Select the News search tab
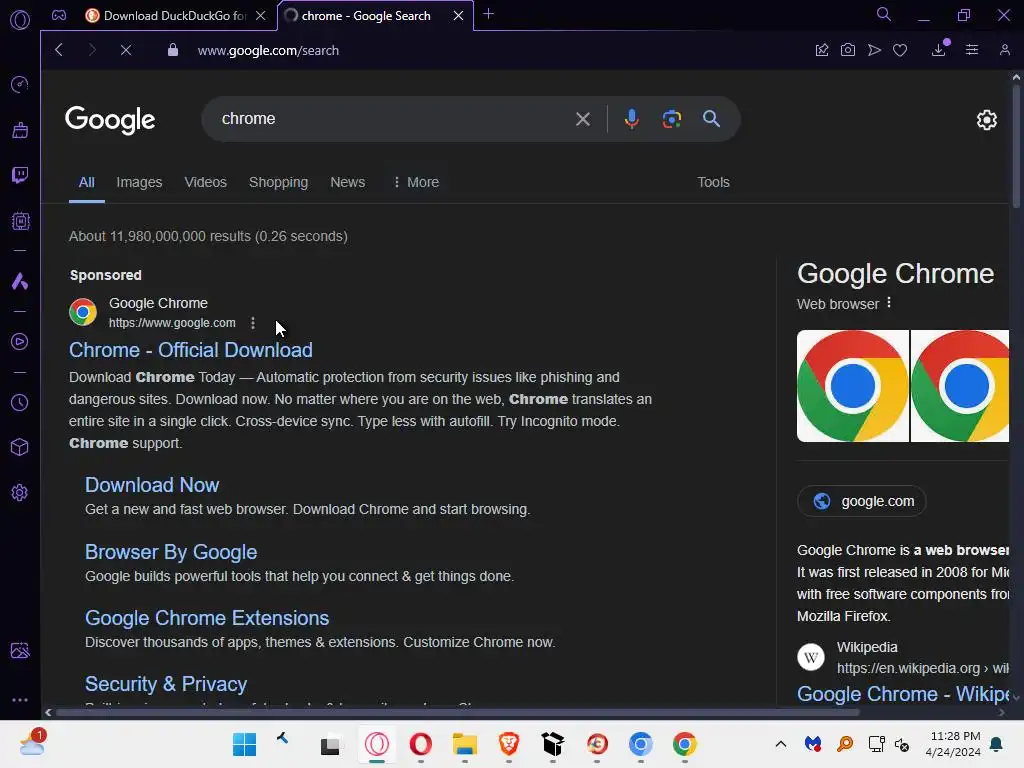The image size is (1024, 768). (x=347, y=182)
